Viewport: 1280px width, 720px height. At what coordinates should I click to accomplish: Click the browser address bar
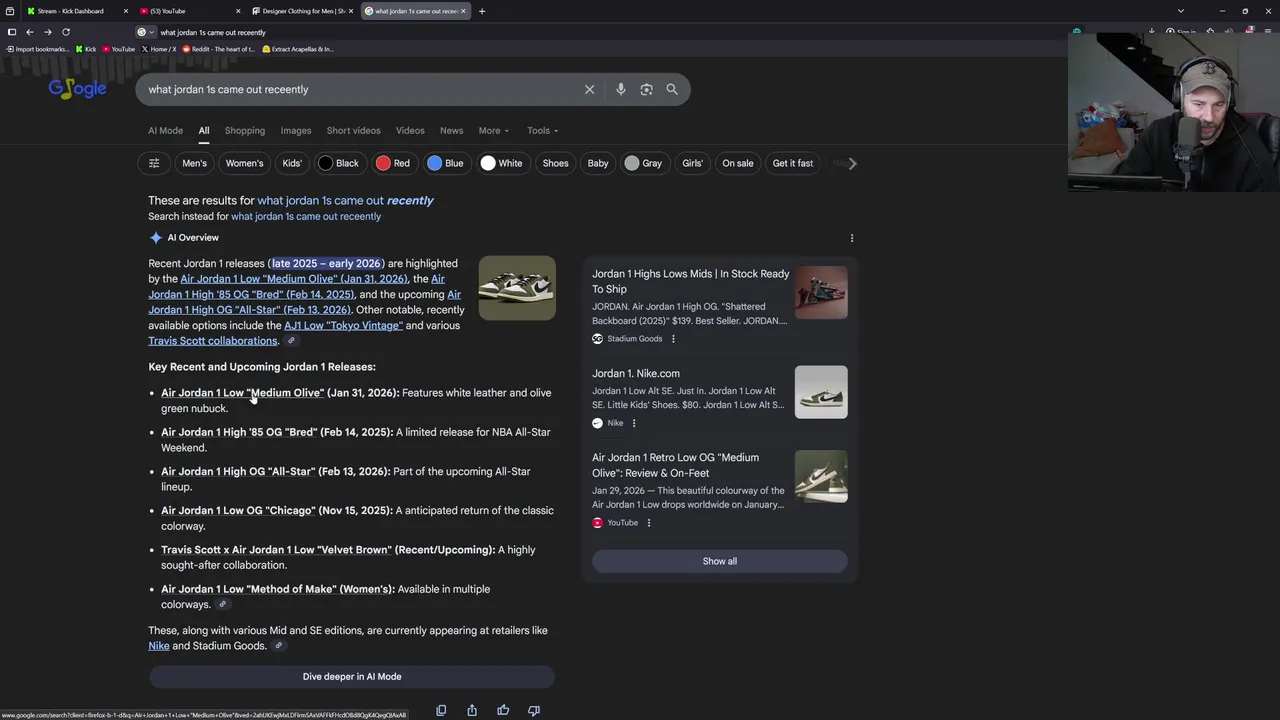pos(600,32)
